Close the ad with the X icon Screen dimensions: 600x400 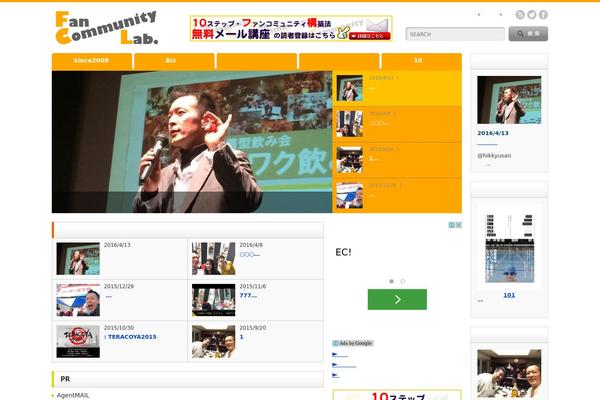tap(459, 225)
